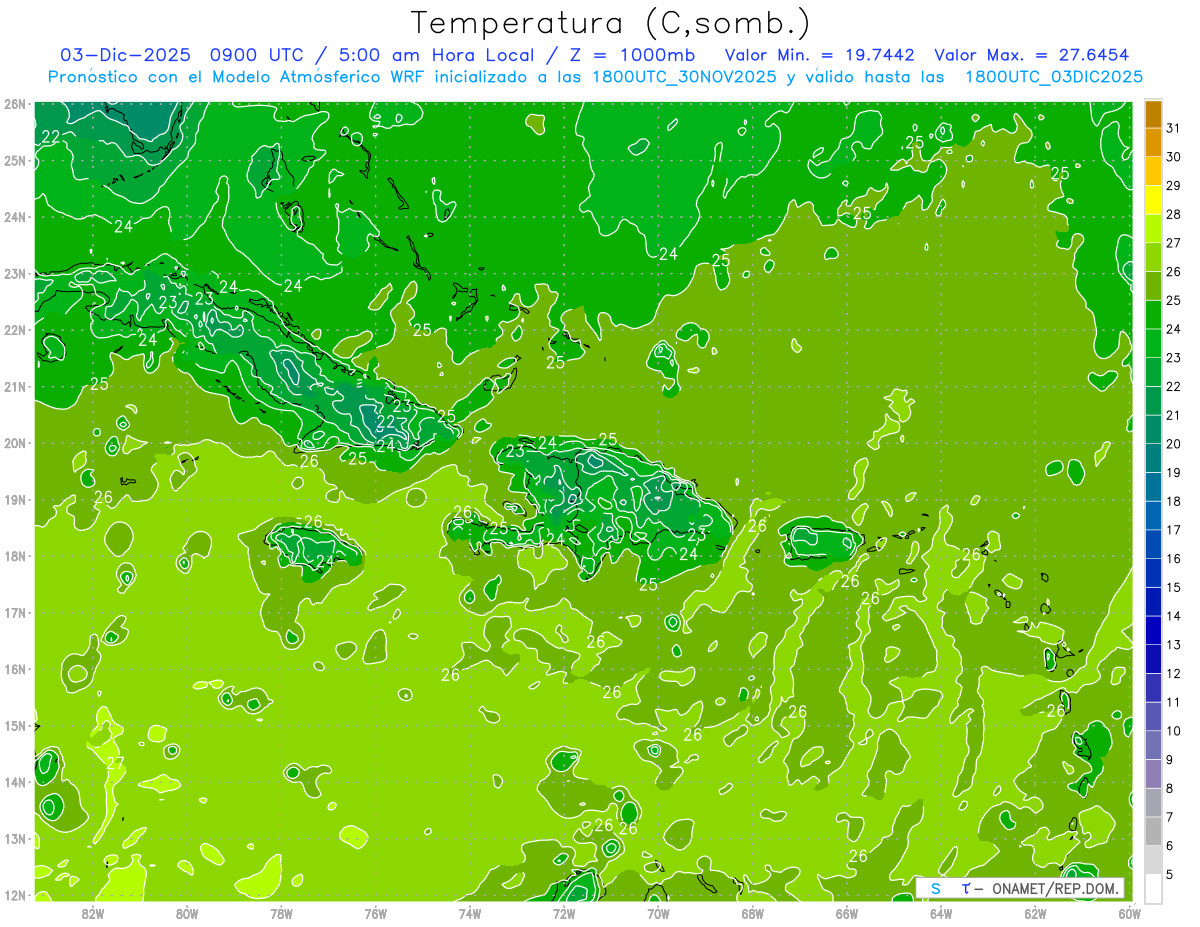This screenshot has width=1200, height=927.
Task: Select the date text "03-Dic-2025"
Action: point(126,55)
